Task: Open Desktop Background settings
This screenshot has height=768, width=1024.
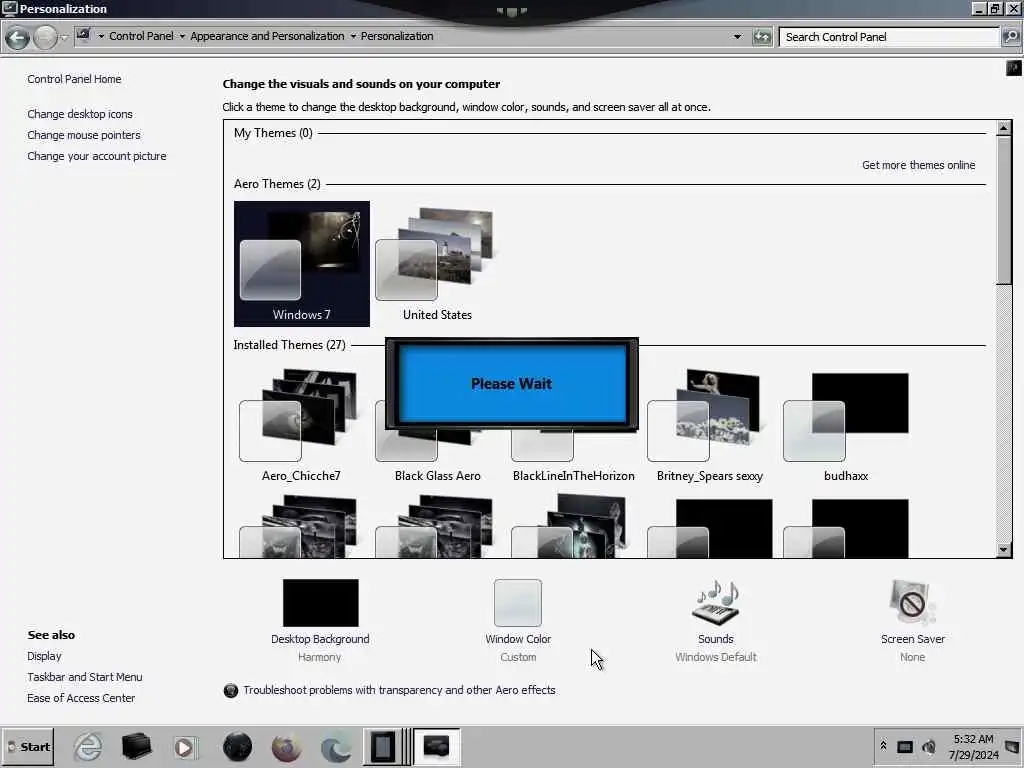Action: click(x=320, y=602)
